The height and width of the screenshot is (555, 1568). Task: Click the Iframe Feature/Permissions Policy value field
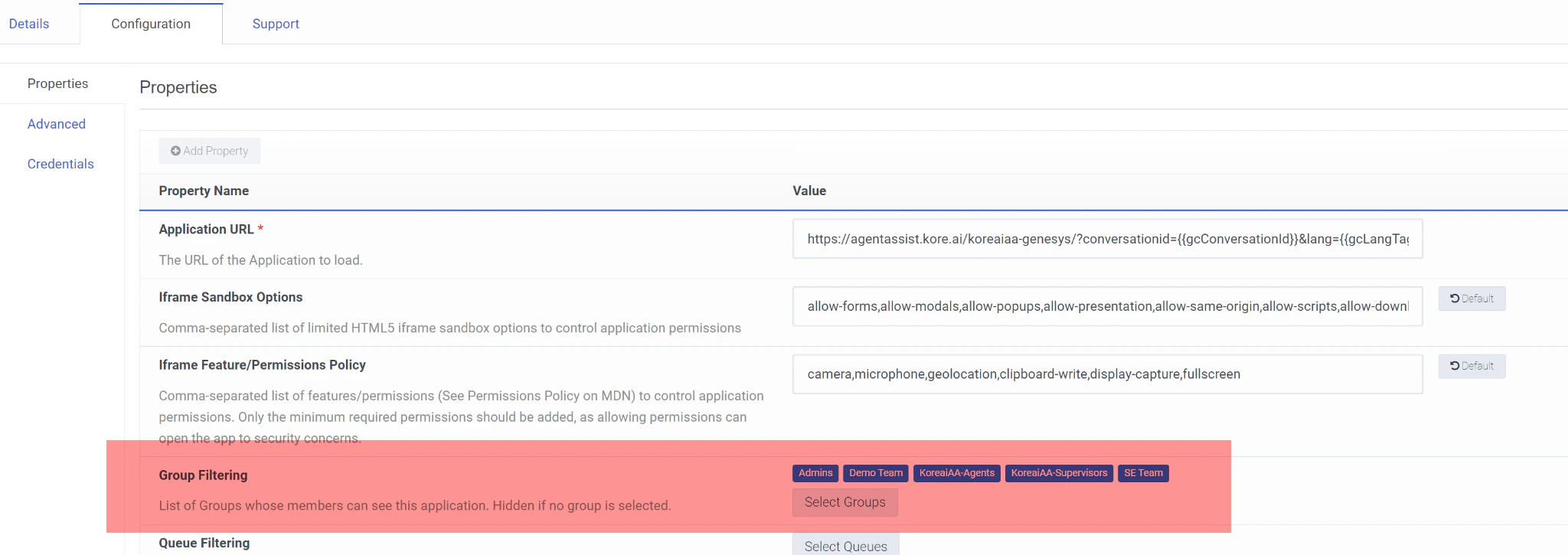pyautogui.click(x=1108, y=374)
